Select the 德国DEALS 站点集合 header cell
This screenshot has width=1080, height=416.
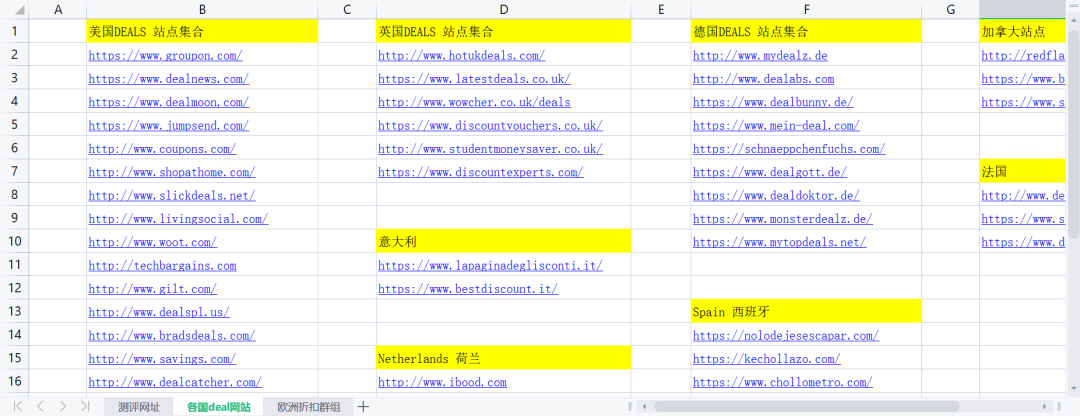[807, 31]
